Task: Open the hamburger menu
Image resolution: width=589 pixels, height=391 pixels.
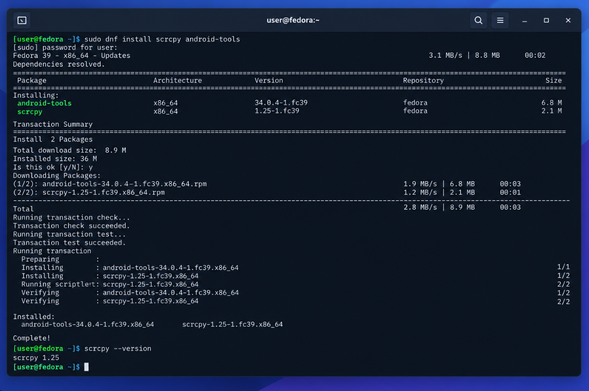Action: click(500, 20)
